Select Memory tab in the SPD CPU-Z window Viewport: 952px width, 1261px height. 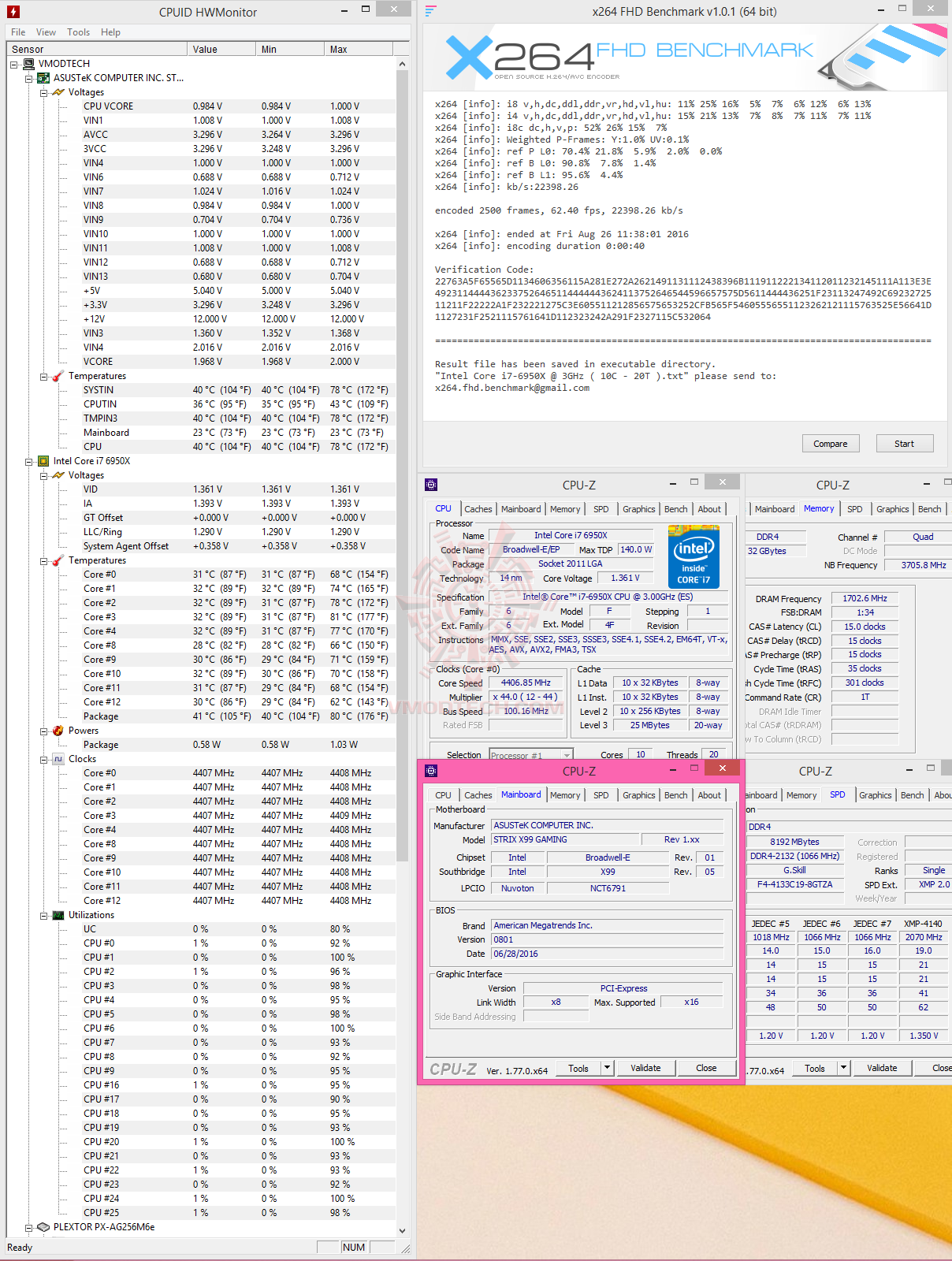click(x=801, y=795)
